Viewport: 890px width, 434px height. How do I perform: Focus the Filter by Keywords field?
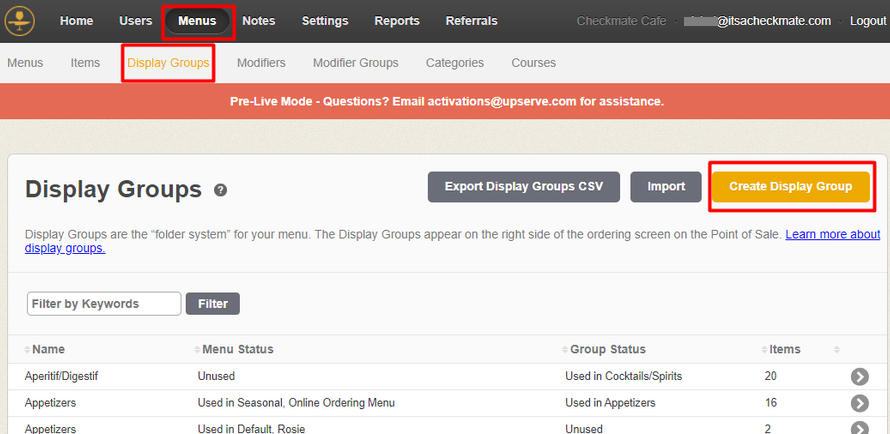click(x=104, y=304)
